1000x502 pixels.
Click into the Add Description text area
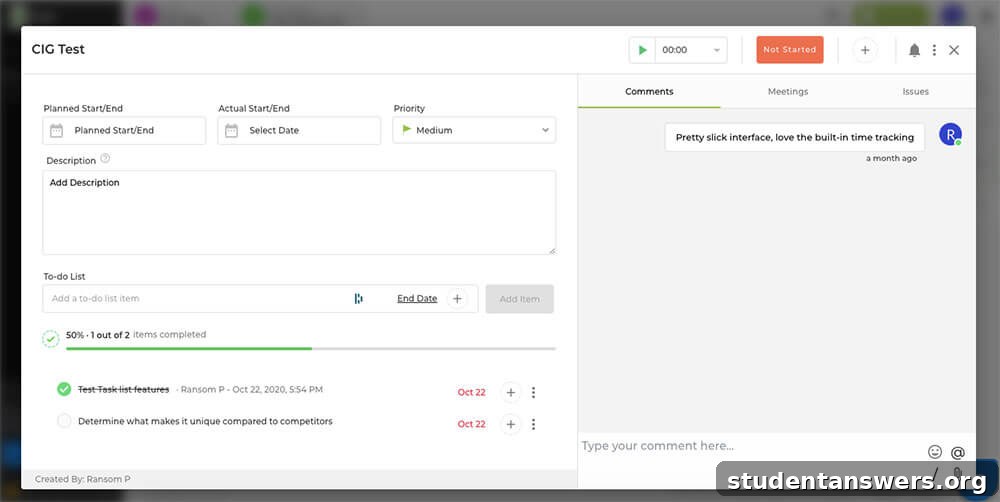299,212
